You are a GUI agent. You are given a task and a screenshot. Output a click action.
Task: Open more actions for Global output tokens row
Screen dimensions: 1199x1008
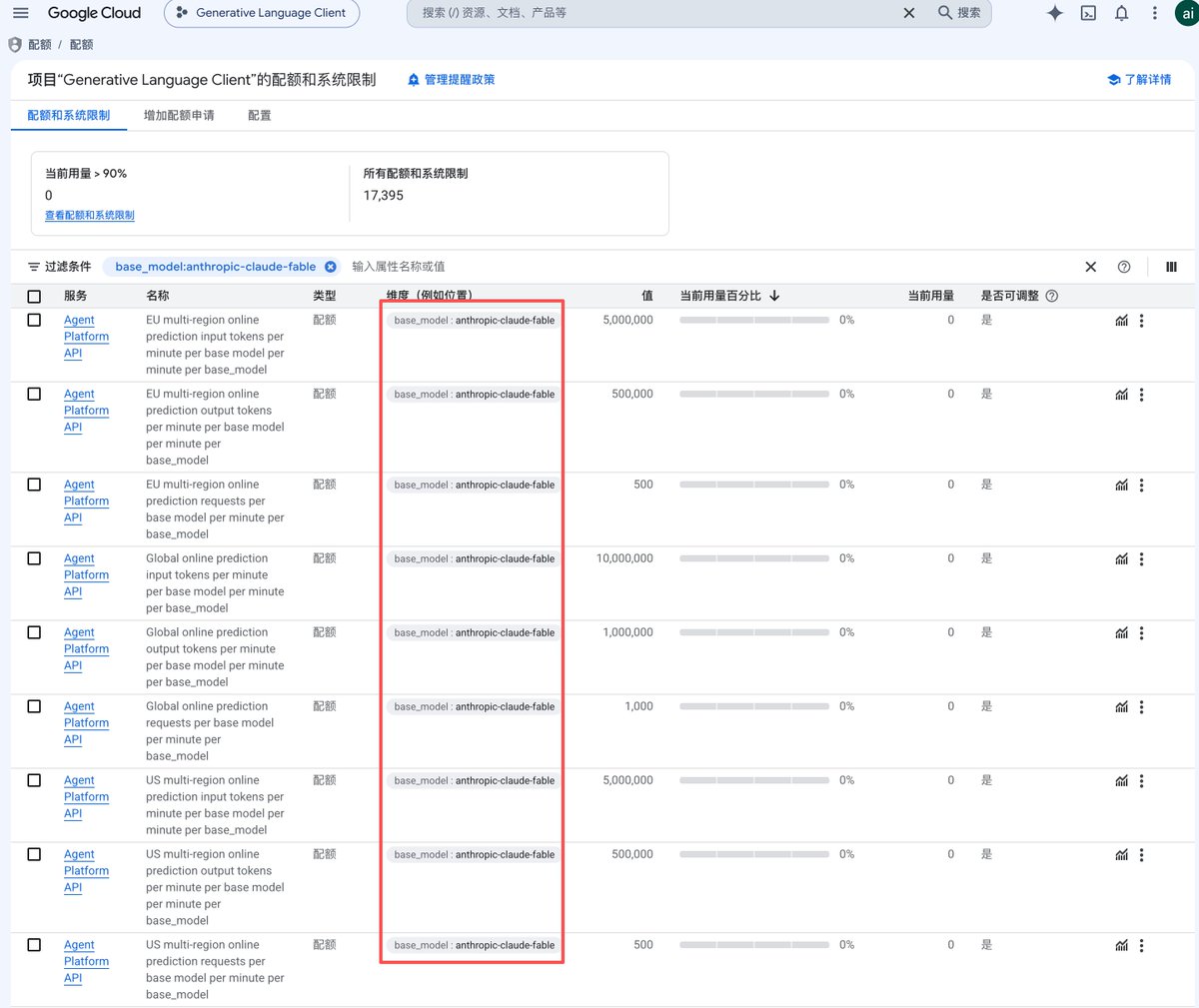point(1141,633)
